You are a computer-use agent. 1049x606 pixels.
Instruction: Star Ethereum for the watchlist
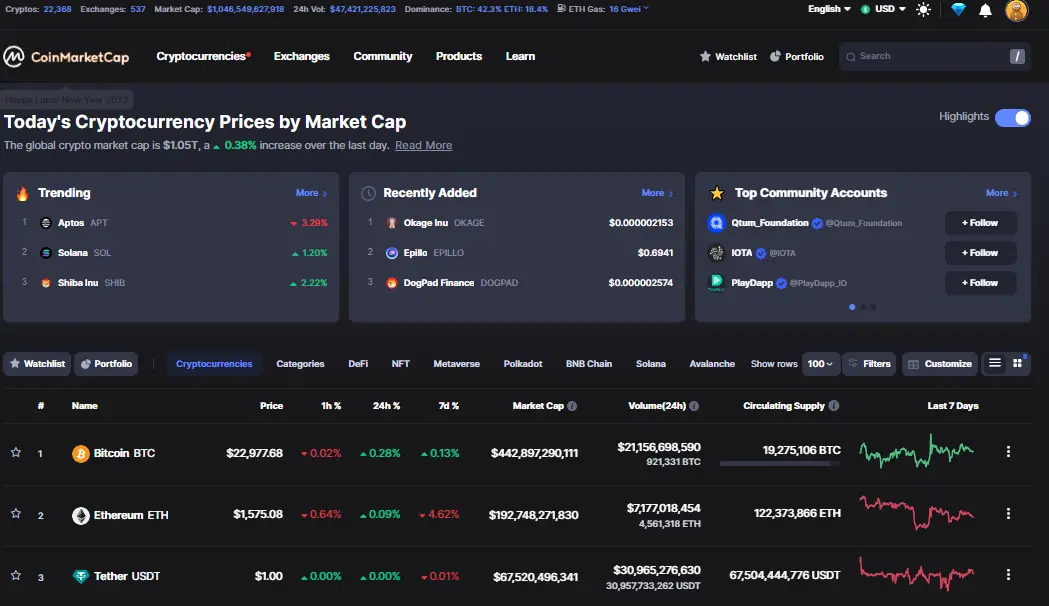coord(16,514)
